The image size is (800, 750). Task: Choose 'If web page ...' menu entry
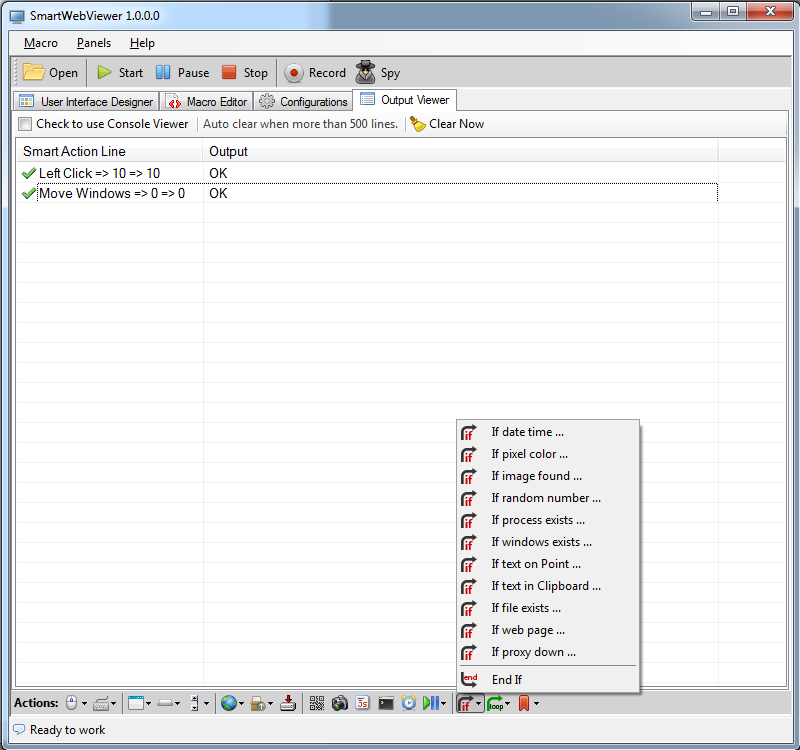click(548, 630)
